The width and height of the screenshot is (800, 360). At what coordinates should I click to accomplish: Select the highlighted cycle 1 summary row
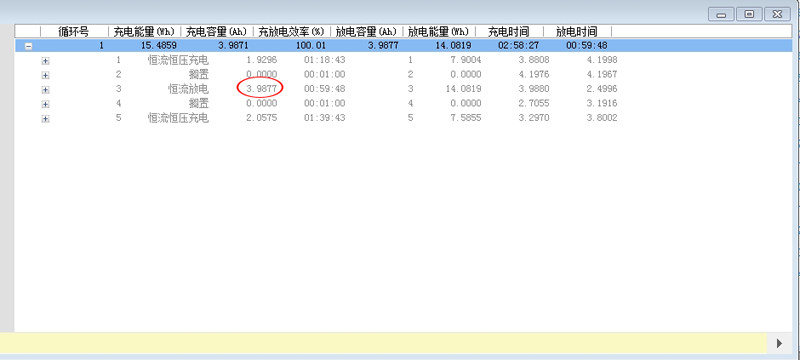[x=403, y=45]
